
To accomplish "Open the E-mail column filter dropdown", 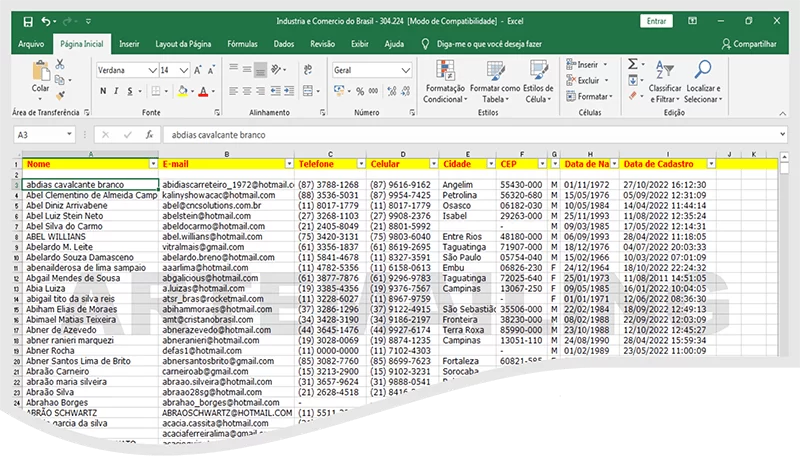I will 289,164.
